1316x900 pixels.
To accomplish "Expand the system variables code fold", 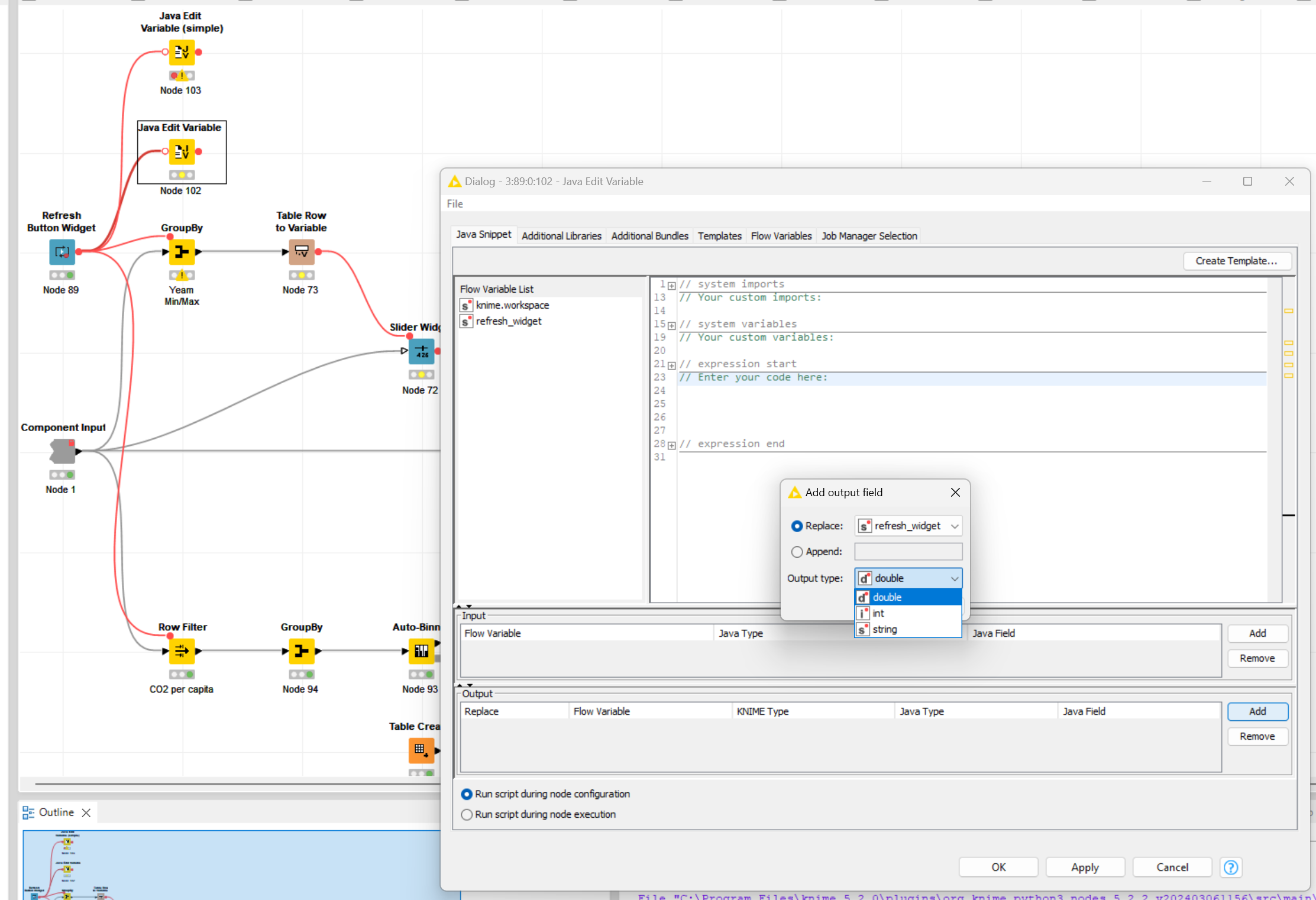I will pyautogui.click(x=672, y=325).
